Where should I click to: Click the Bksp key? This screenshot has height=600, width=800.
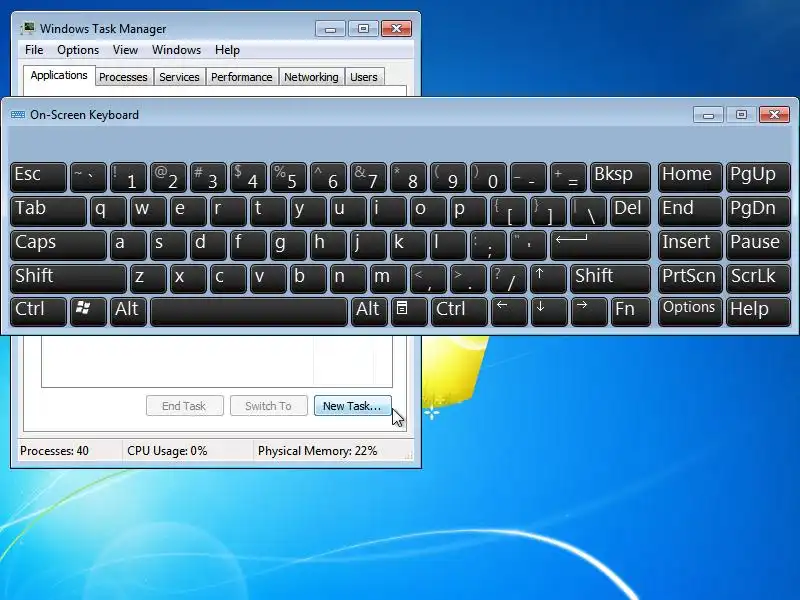[620, 177]
